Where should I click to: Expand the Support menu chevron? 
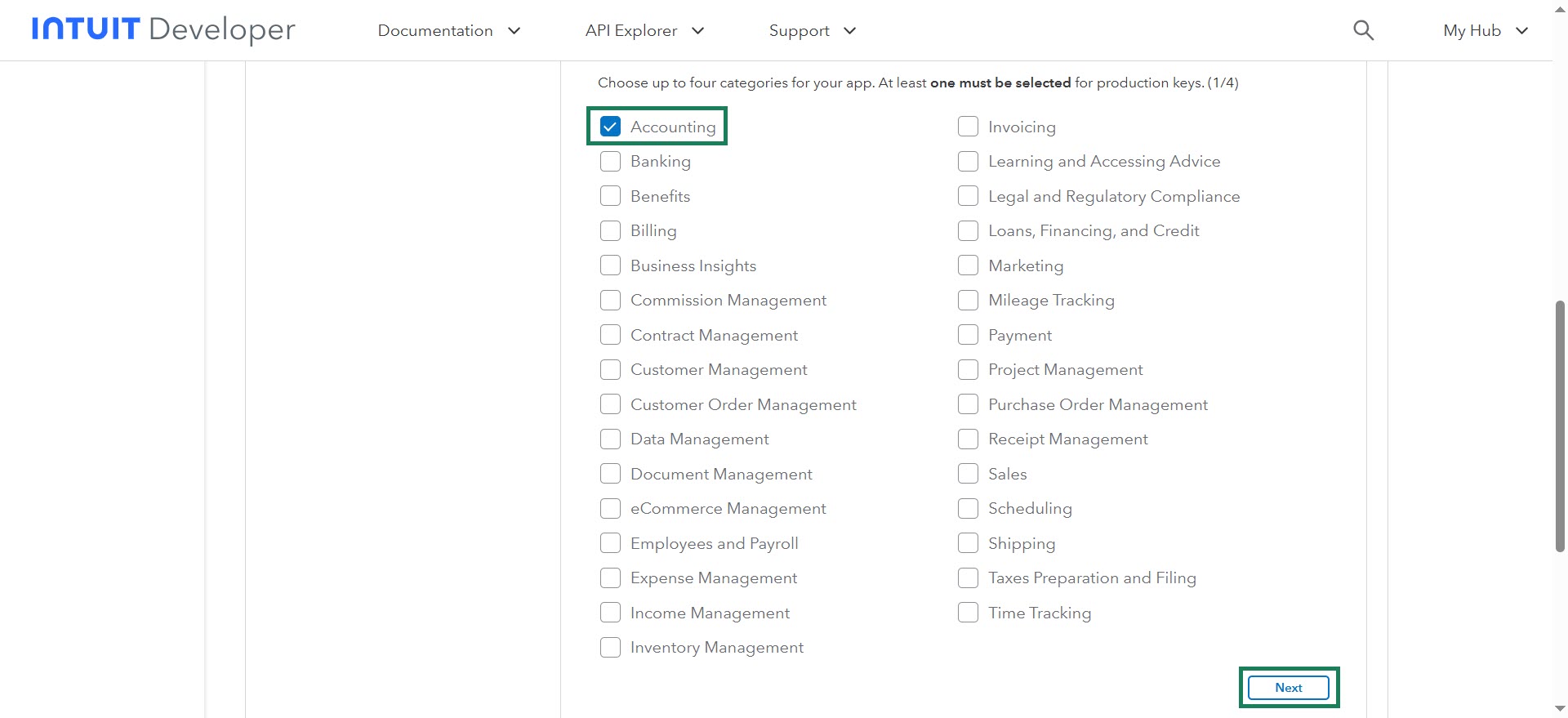850,31
